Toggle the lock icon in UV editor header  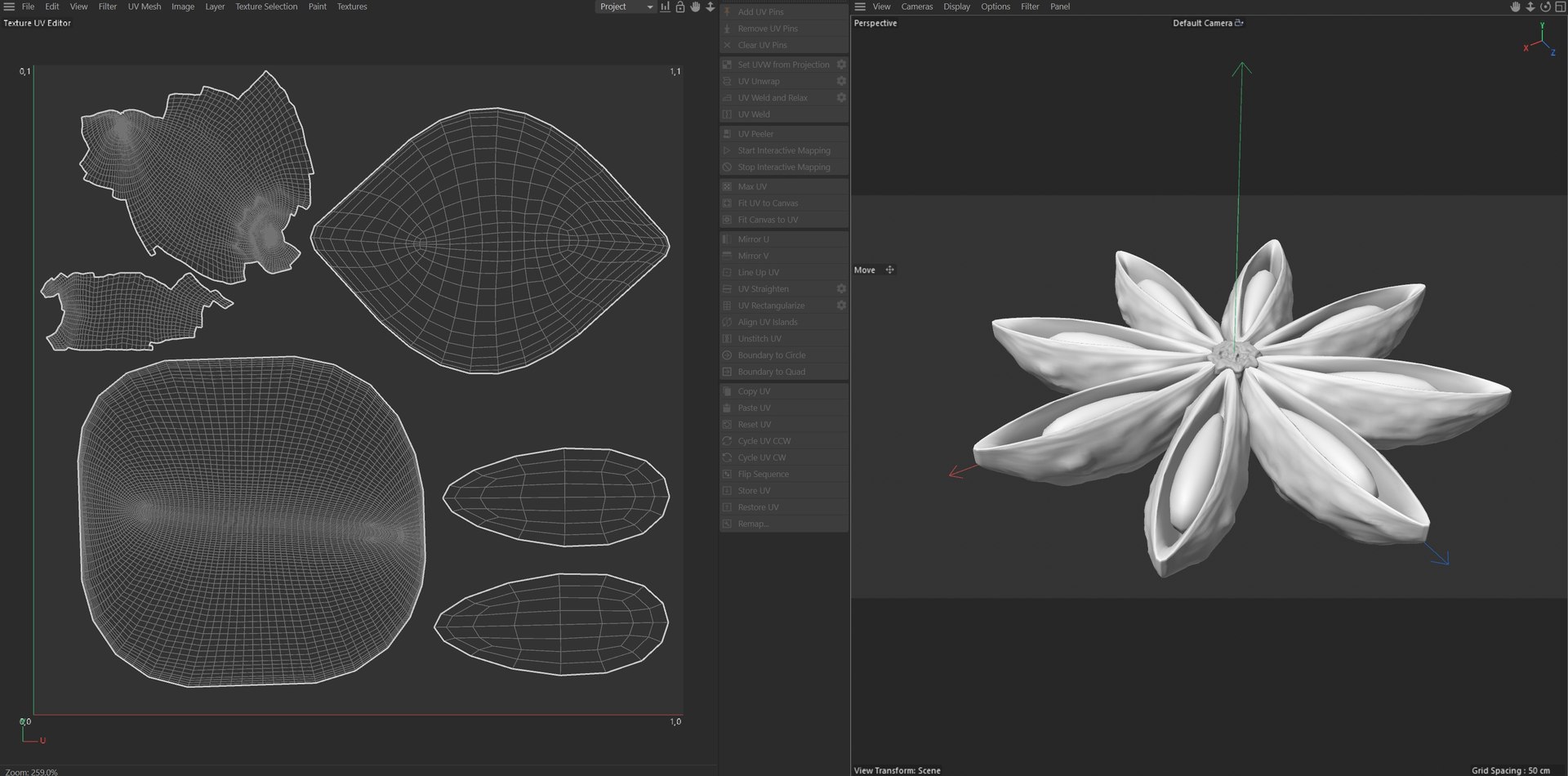(x=679, y=7)
